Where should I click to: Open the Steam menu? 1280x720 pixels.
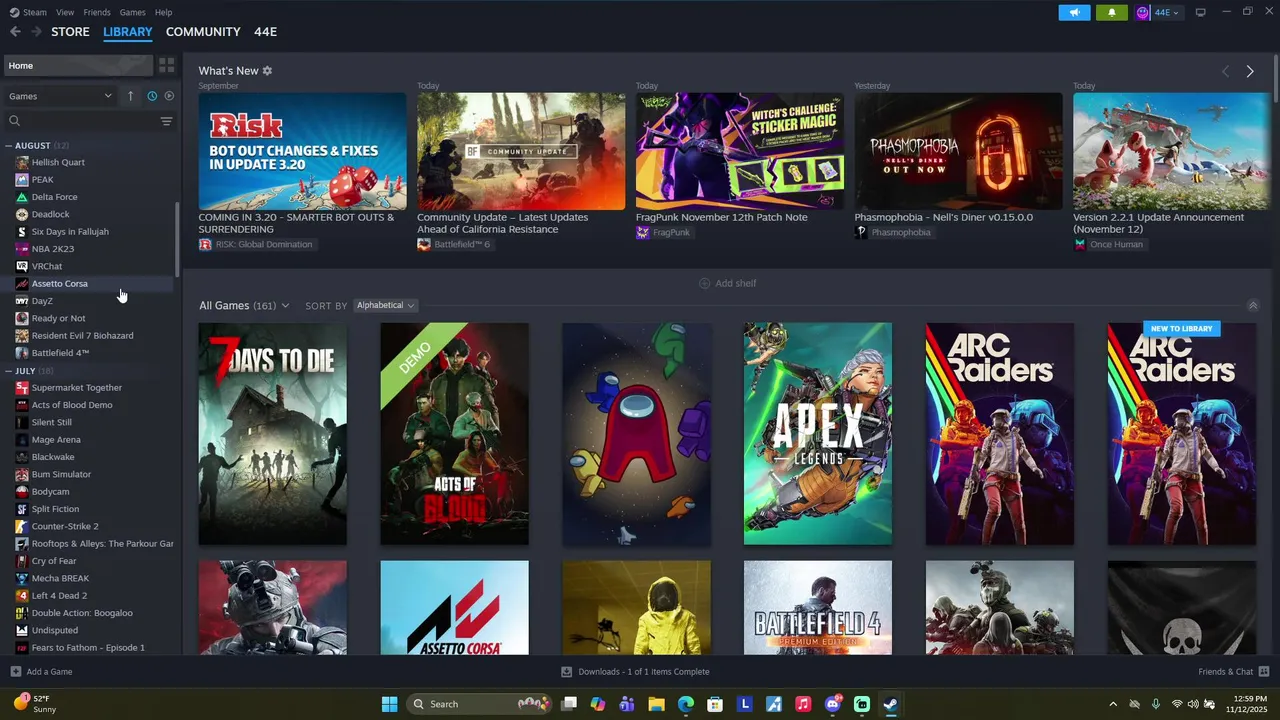[x=35, y=12]
